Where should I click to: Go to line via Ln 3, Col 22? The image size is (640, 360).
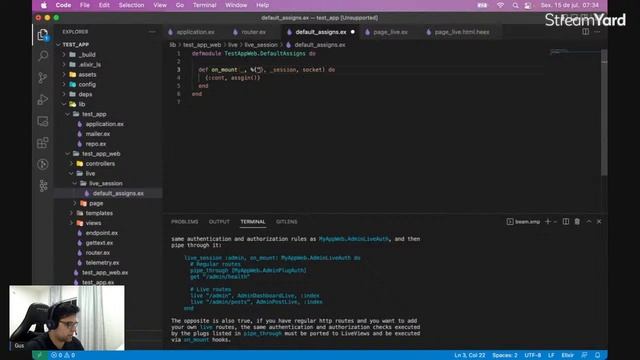tap(470, 355)
